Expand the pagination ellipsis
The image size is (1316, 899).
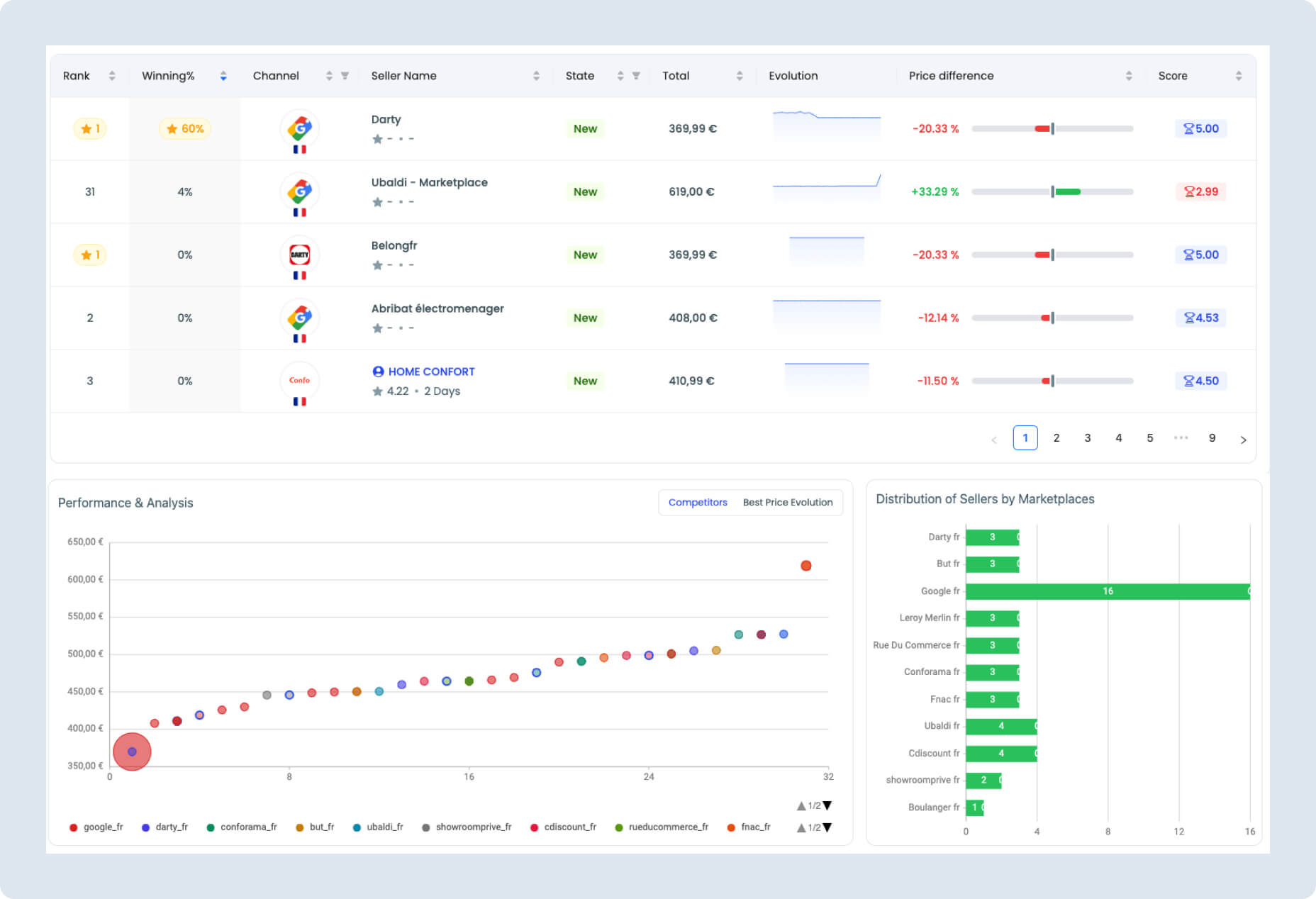pyautogui.click(x=1181, y=438)
